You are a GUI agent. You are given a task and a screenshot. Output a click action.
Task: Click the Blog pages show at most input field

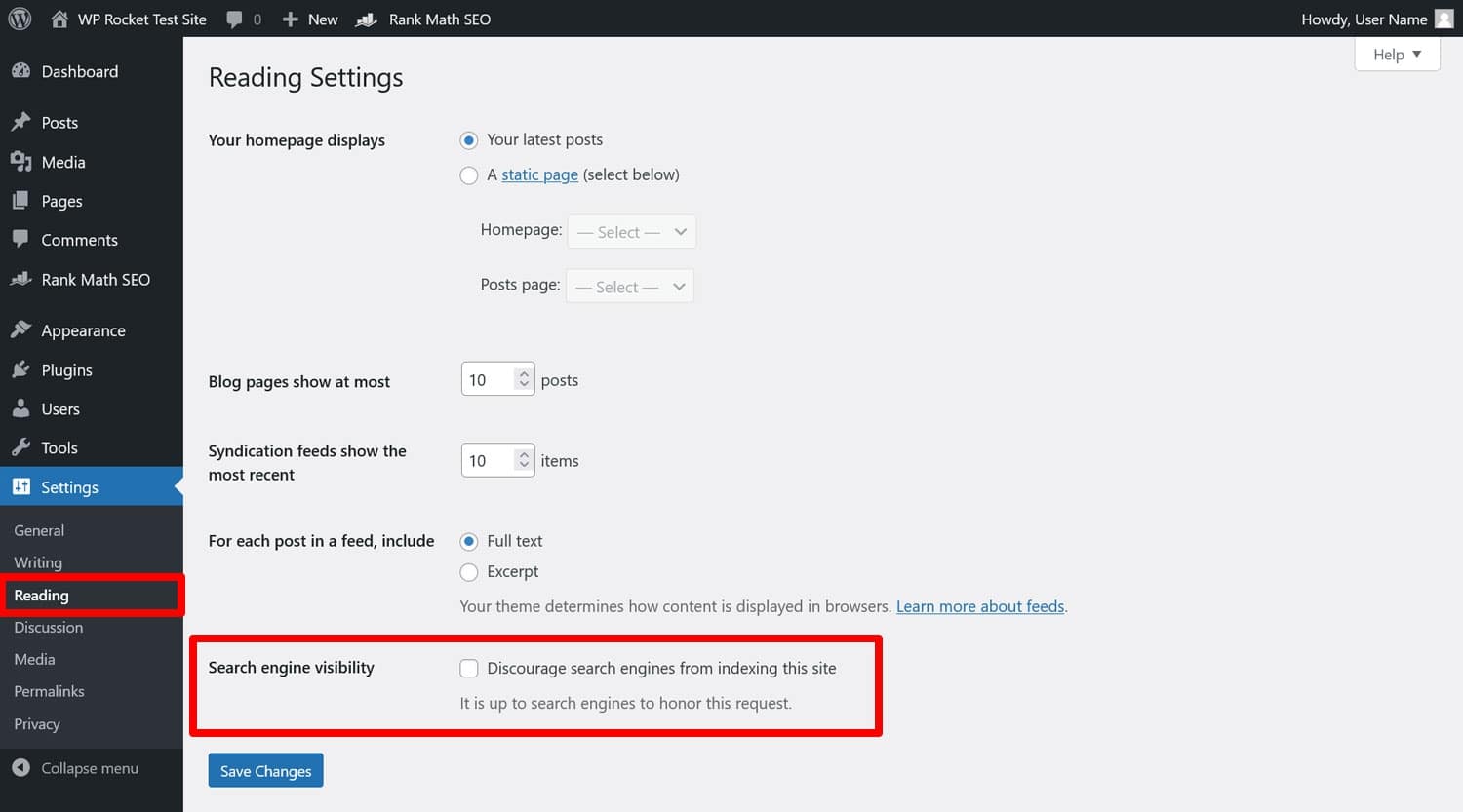pyautogui.click(x=491, y=379)
